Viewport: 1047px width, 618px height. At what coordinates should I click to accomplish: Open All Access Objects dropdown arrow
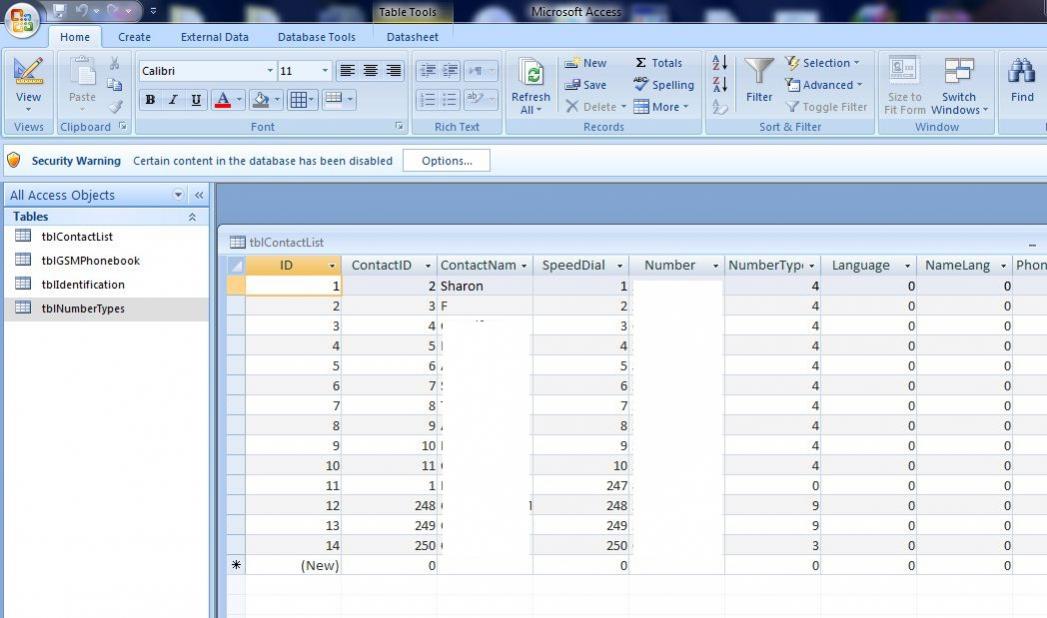(178, 195)
